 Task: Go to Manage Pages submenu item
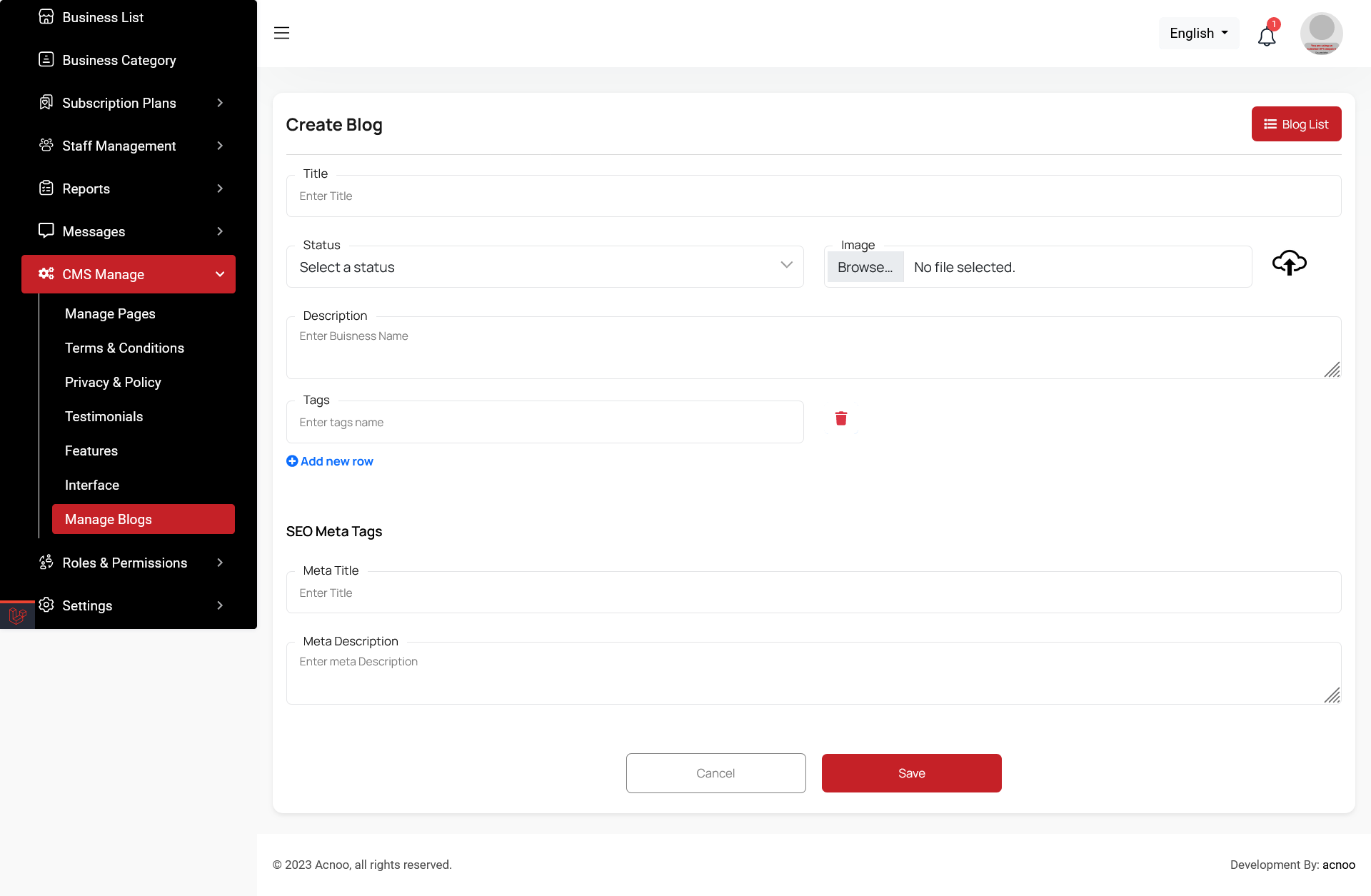point(110,314)
